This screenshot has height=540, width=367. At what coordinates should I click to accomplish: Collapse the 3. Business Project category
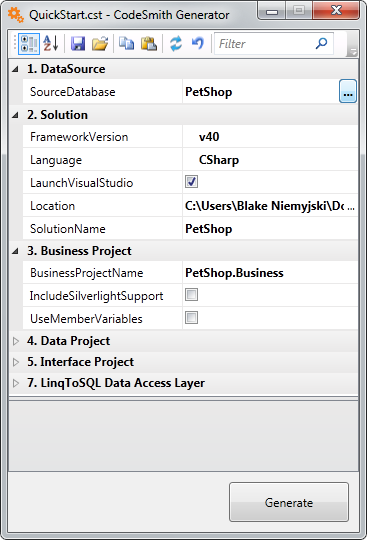tap(15, 251)
